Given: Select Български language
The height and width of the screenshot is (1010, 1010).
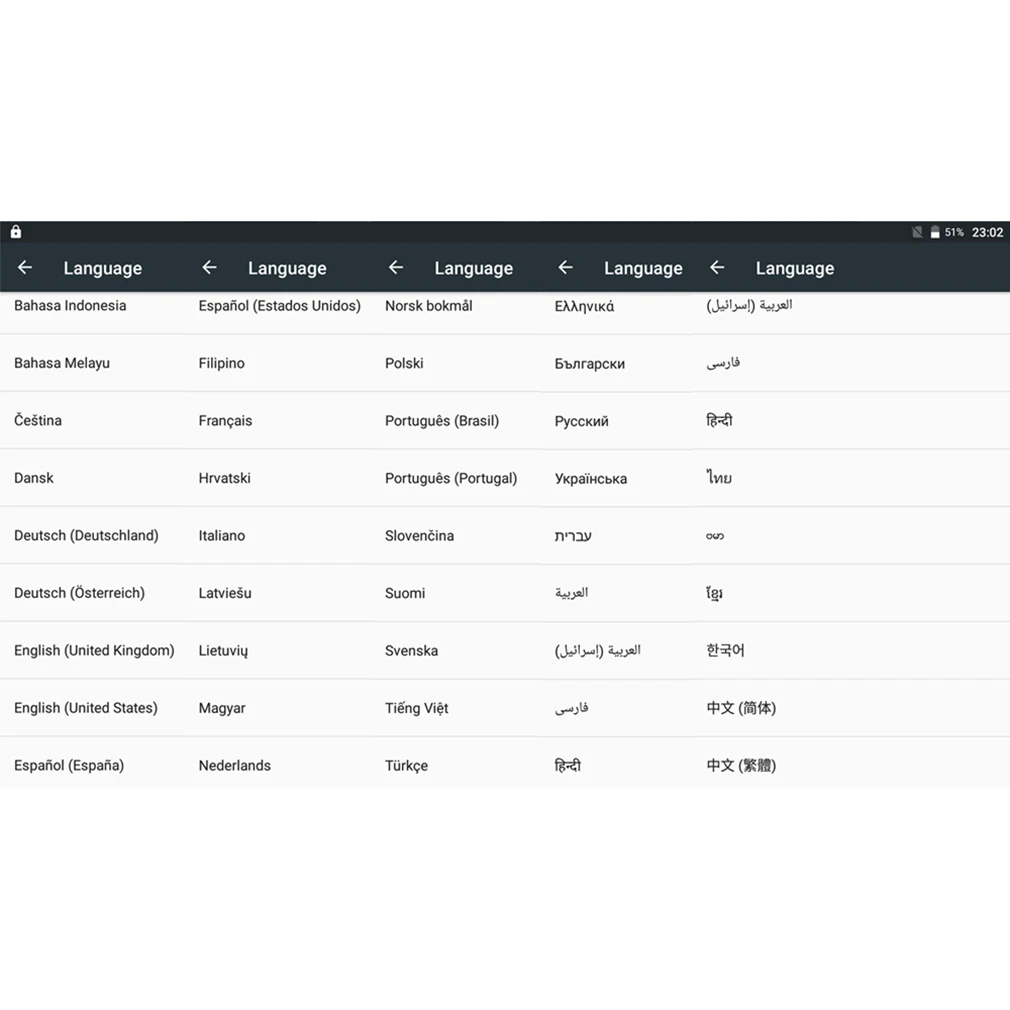Looking at the screenshot, I should click(589, 364).
